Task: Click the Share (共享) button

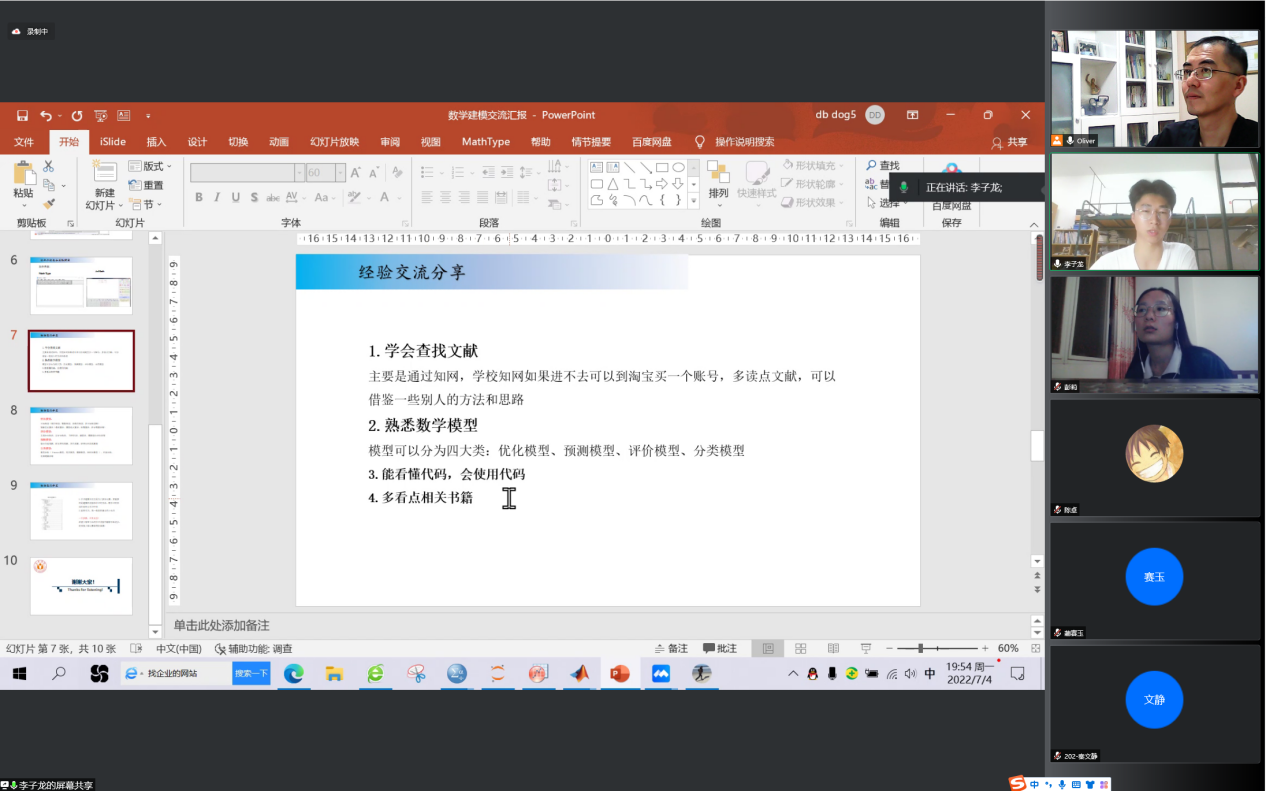Action: (x=1008, y=143)
